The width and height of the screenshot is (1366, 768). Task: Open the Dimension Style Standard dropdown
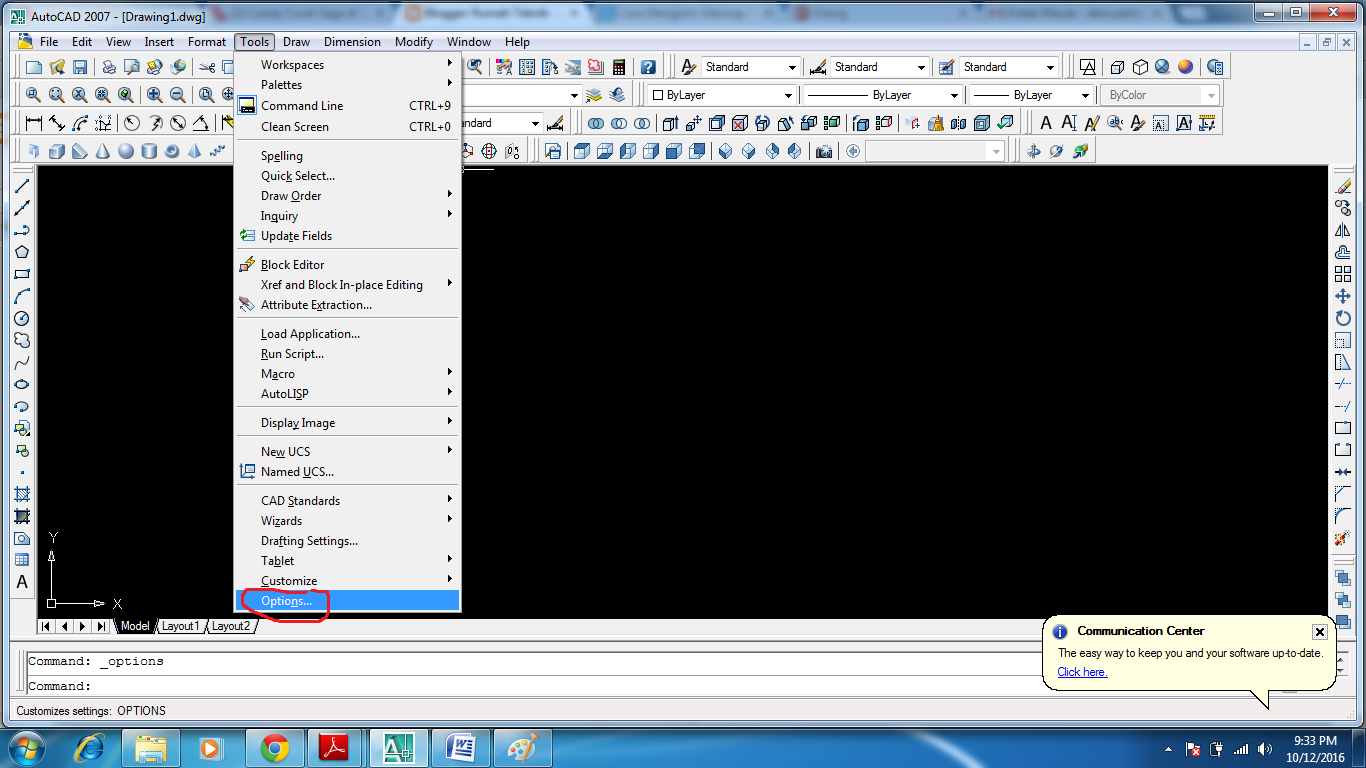coord(880,67)
